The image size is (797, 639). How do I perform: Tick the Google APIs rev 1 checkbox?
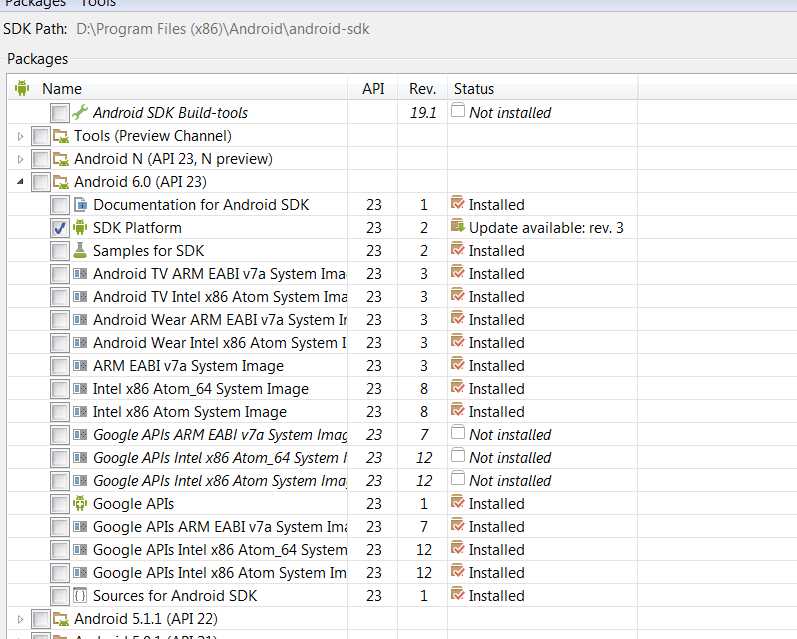click(59, 504)
